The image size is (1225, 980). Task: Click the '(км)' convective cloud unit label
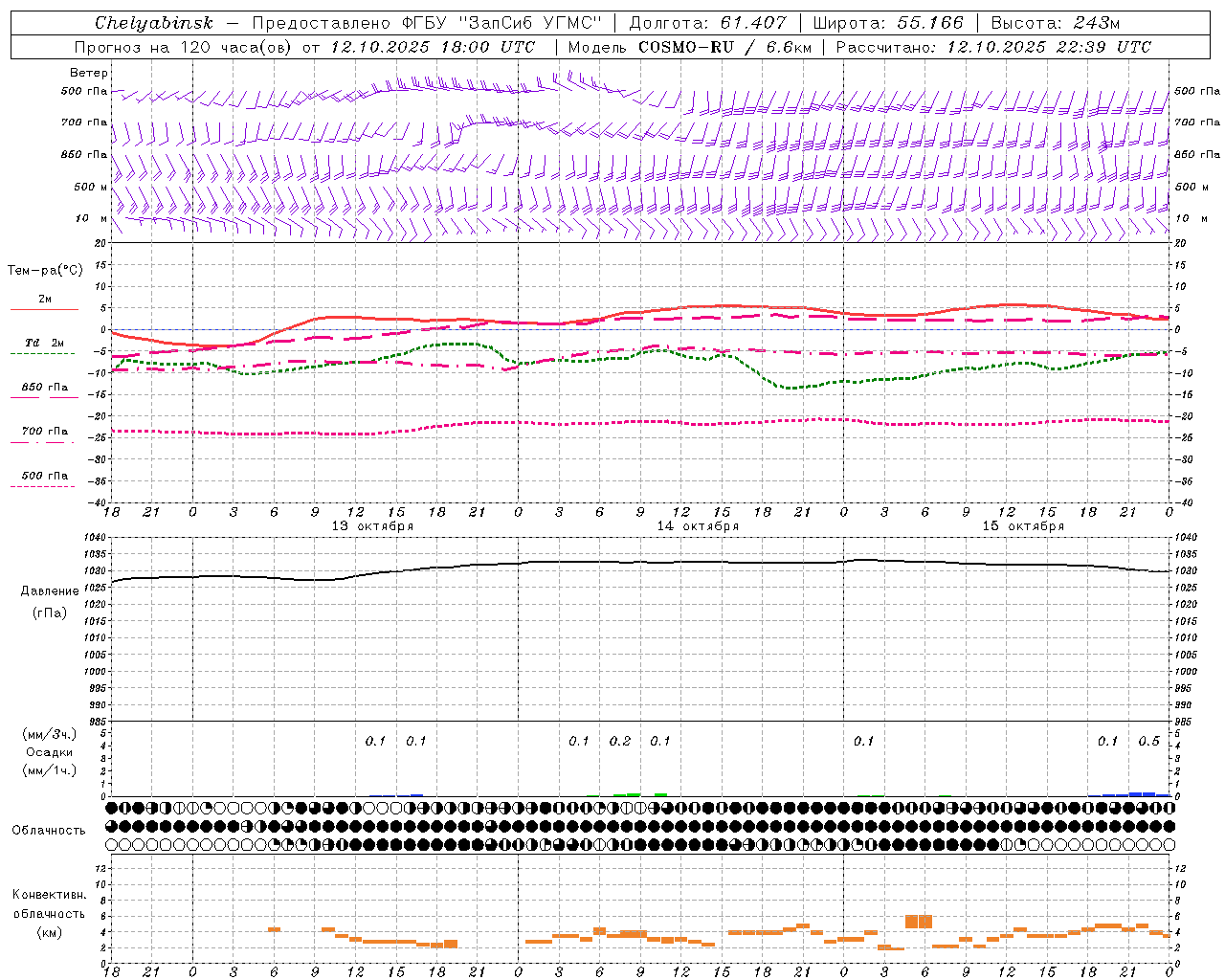(x=49, y=932)
